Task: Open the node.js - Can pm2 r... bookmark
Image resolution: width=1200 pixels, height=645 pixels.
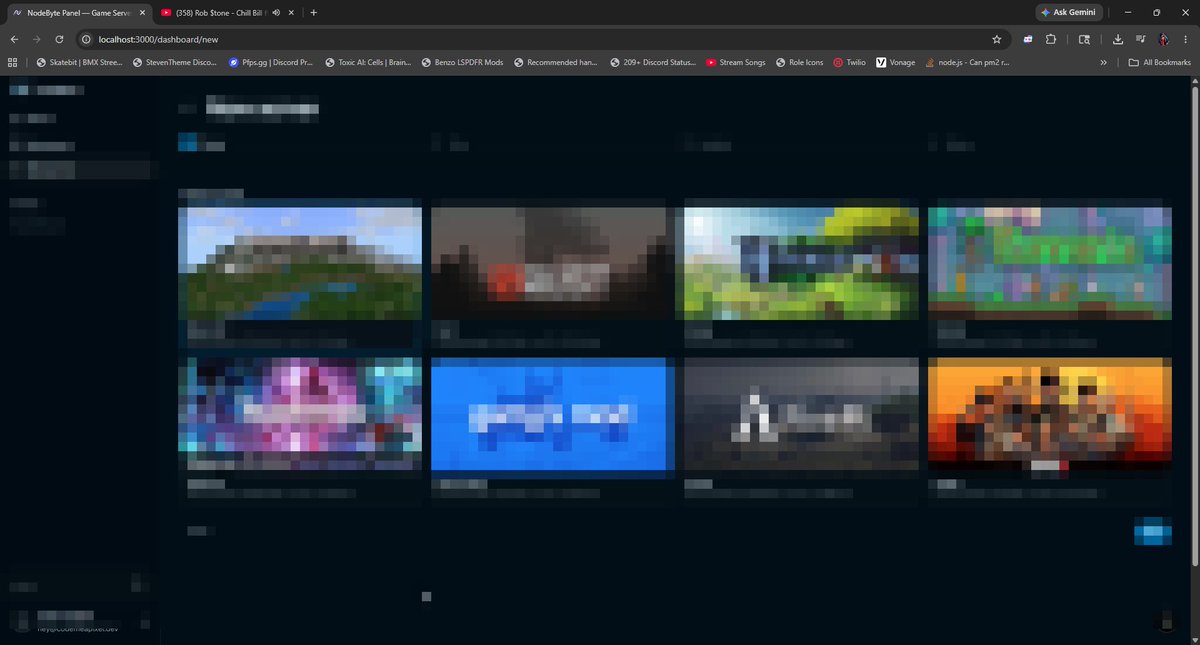Action: (966, 62)
